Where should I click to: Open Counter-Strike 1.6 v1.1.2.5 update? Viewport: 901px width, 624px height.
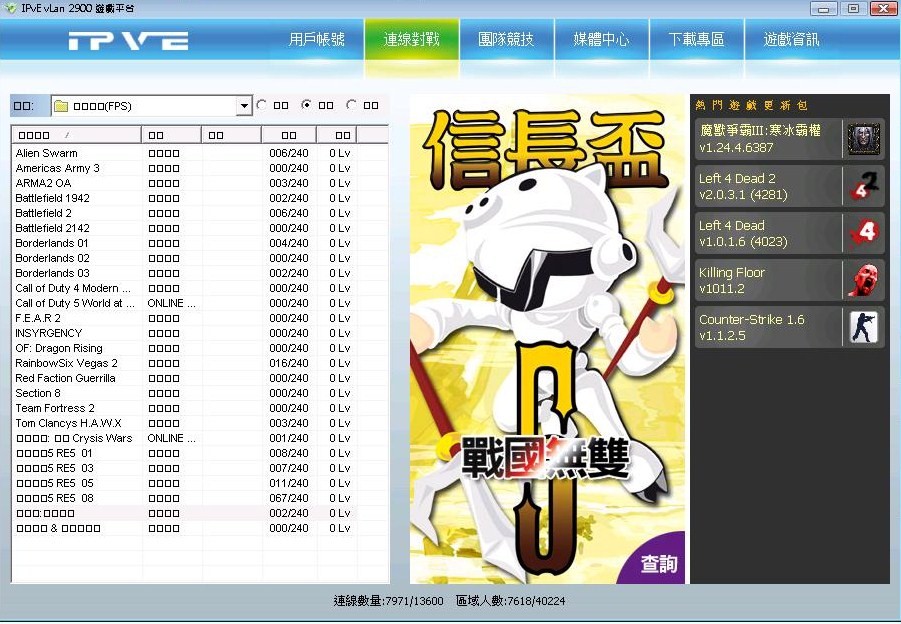pyautogui.click(x=790, y=327)
